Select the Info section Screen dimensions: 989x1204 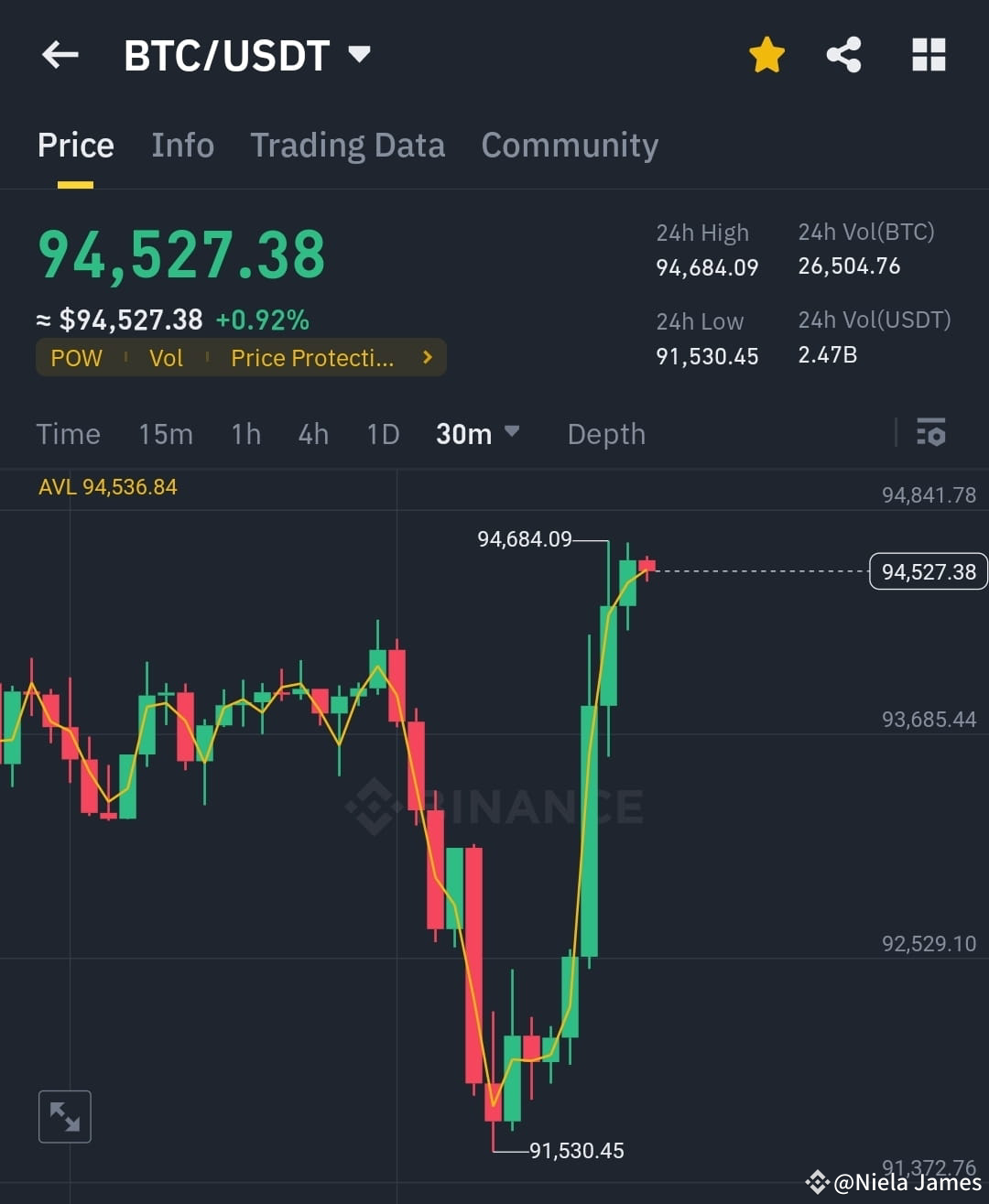coord(182,145)
